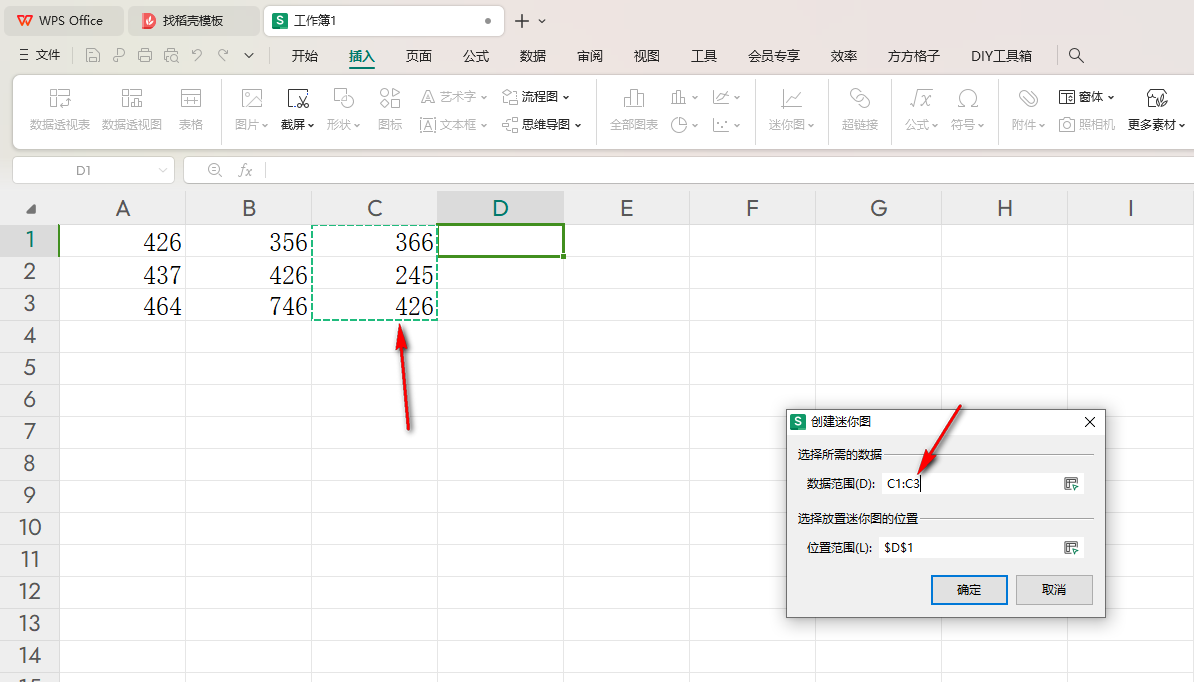The height and width of the screenshot is (682, 1194).
Task: Insert a 思维导图 mind map
Action: pyautogui.click(x=542, y=124)
